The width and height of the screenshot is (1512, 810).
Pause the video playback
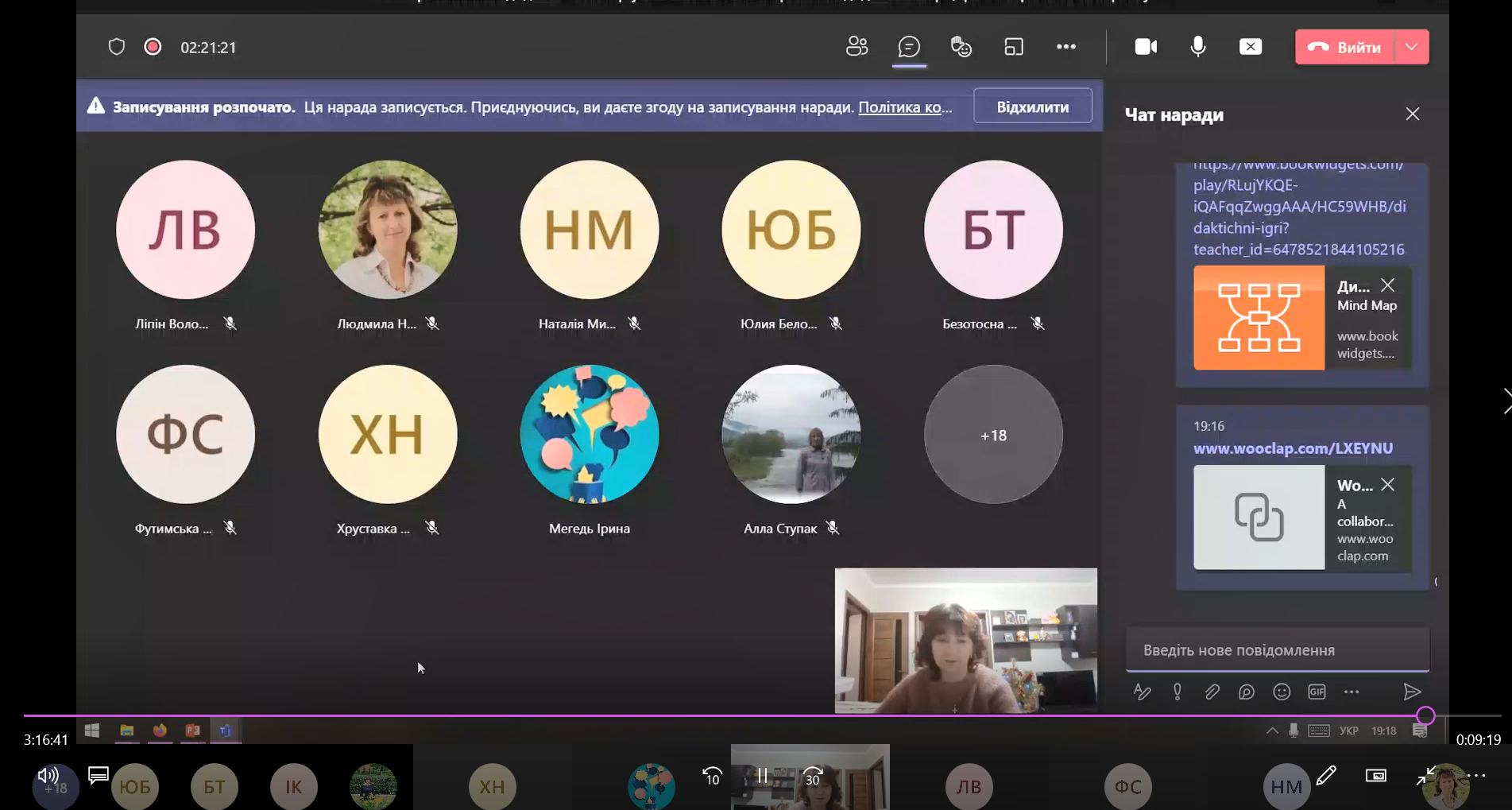pyautogui.click(x=762, y=776)
